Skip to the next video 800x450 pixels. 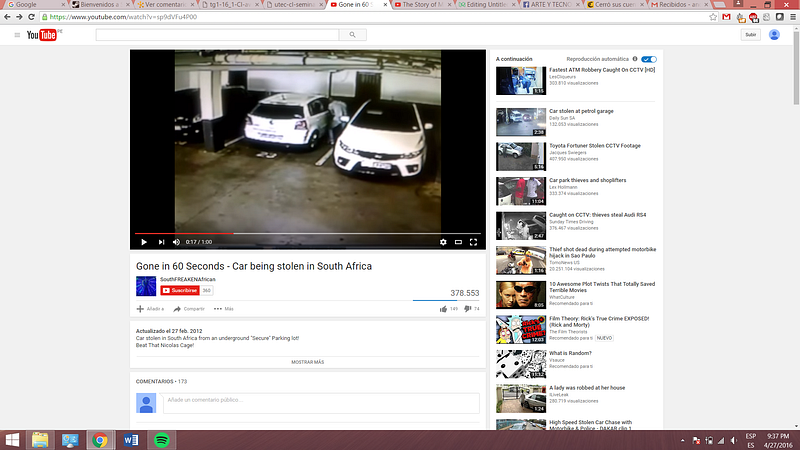[x=161, y=242]
